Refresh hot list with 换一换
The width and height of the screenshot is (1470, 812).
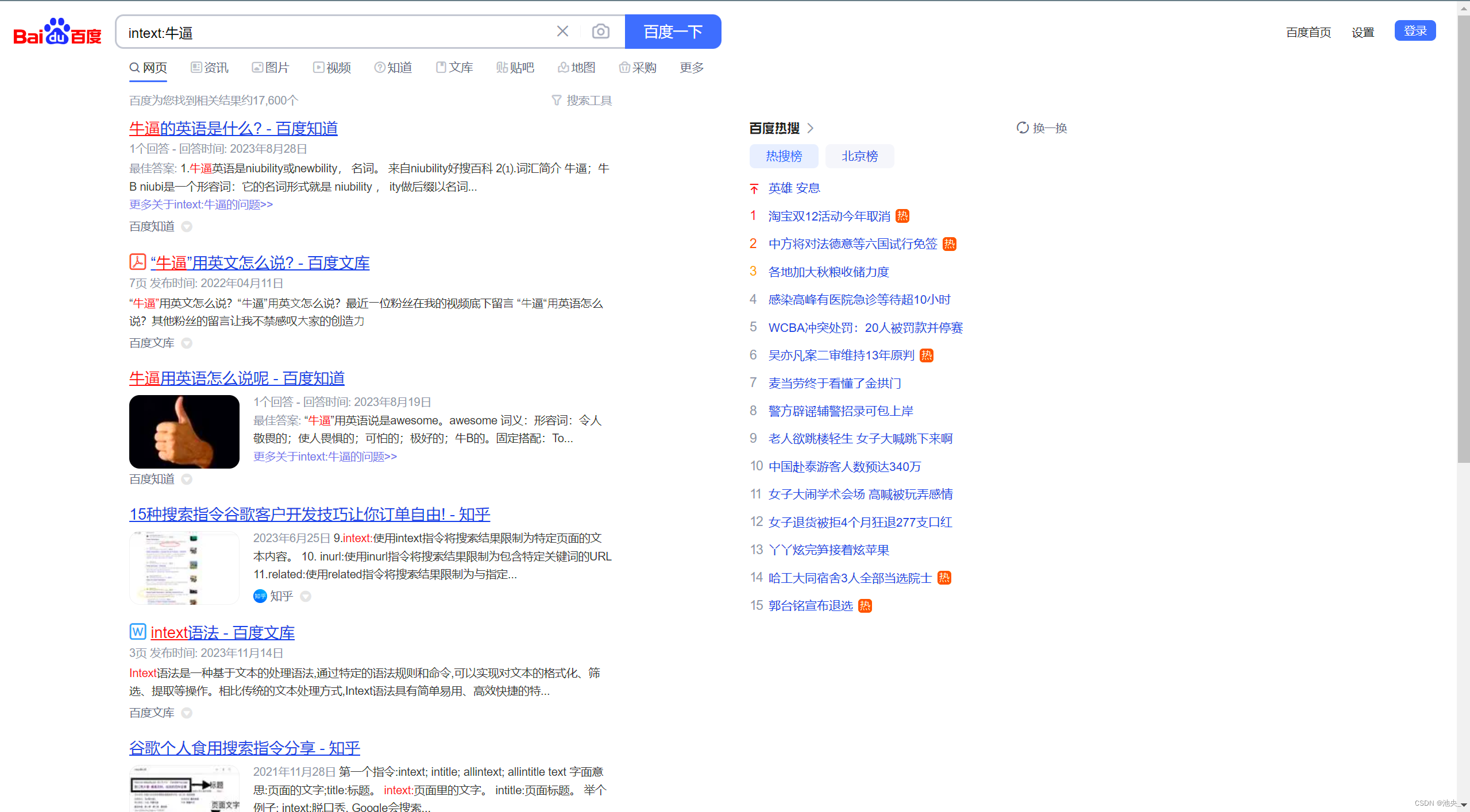1042,128
